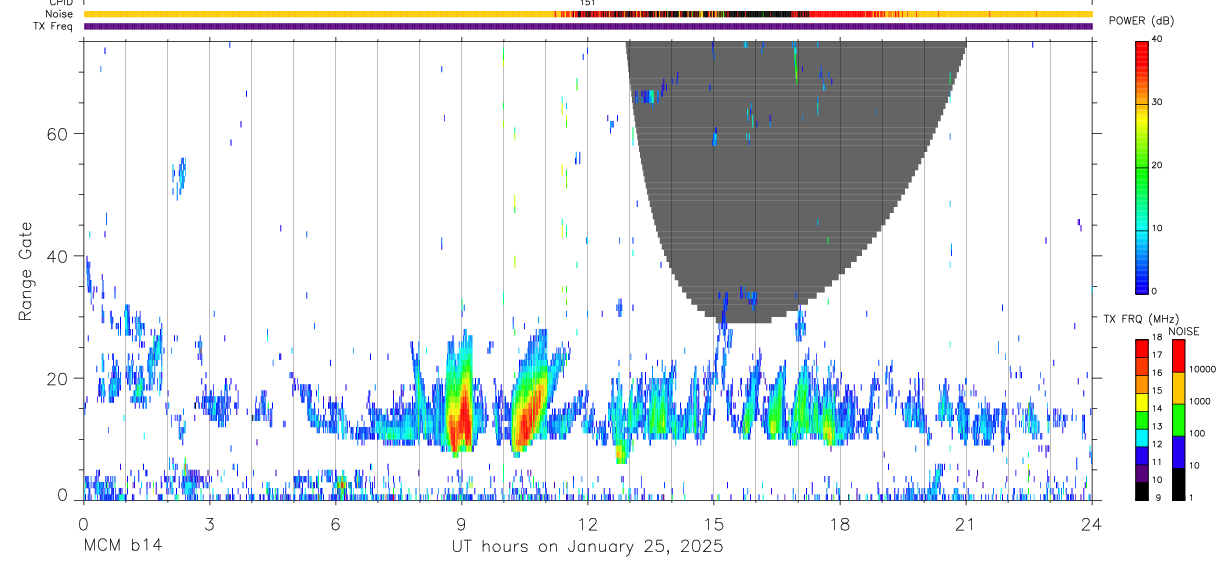The height and width of the screenshot is (567, 1228).
Task: Click the 21 hour tick on time axis
Action: pos(965,524)
